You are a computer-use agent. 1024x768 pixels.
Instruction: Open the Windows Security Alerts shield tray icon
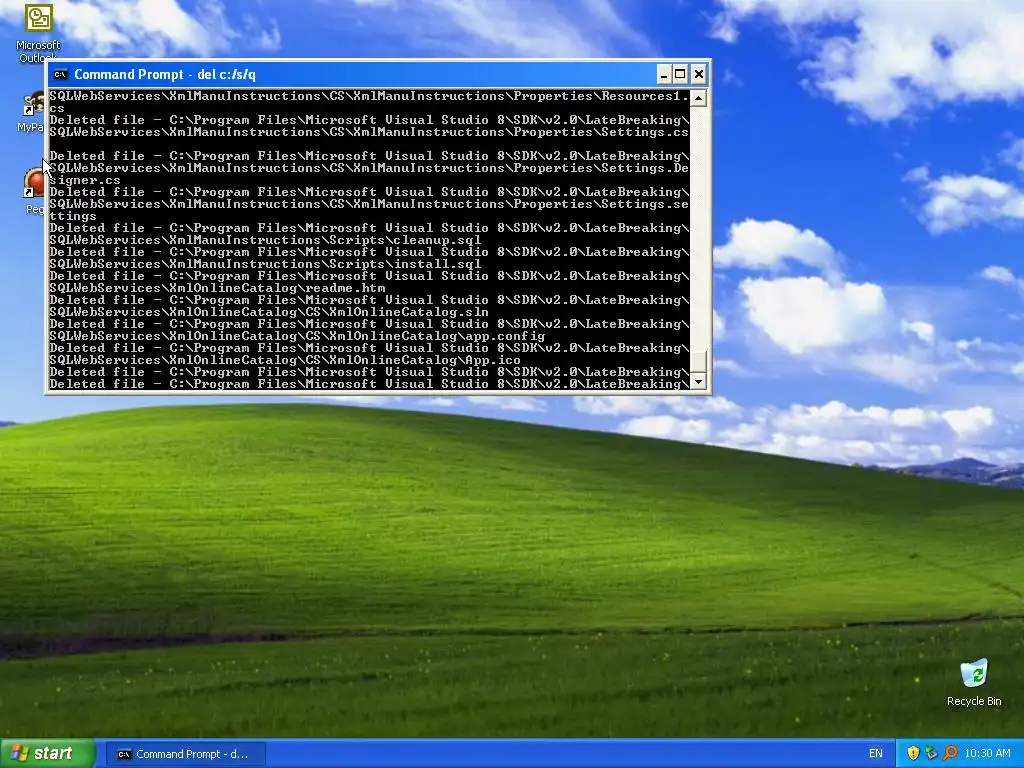pyautogui.click(x=913, y=753)
